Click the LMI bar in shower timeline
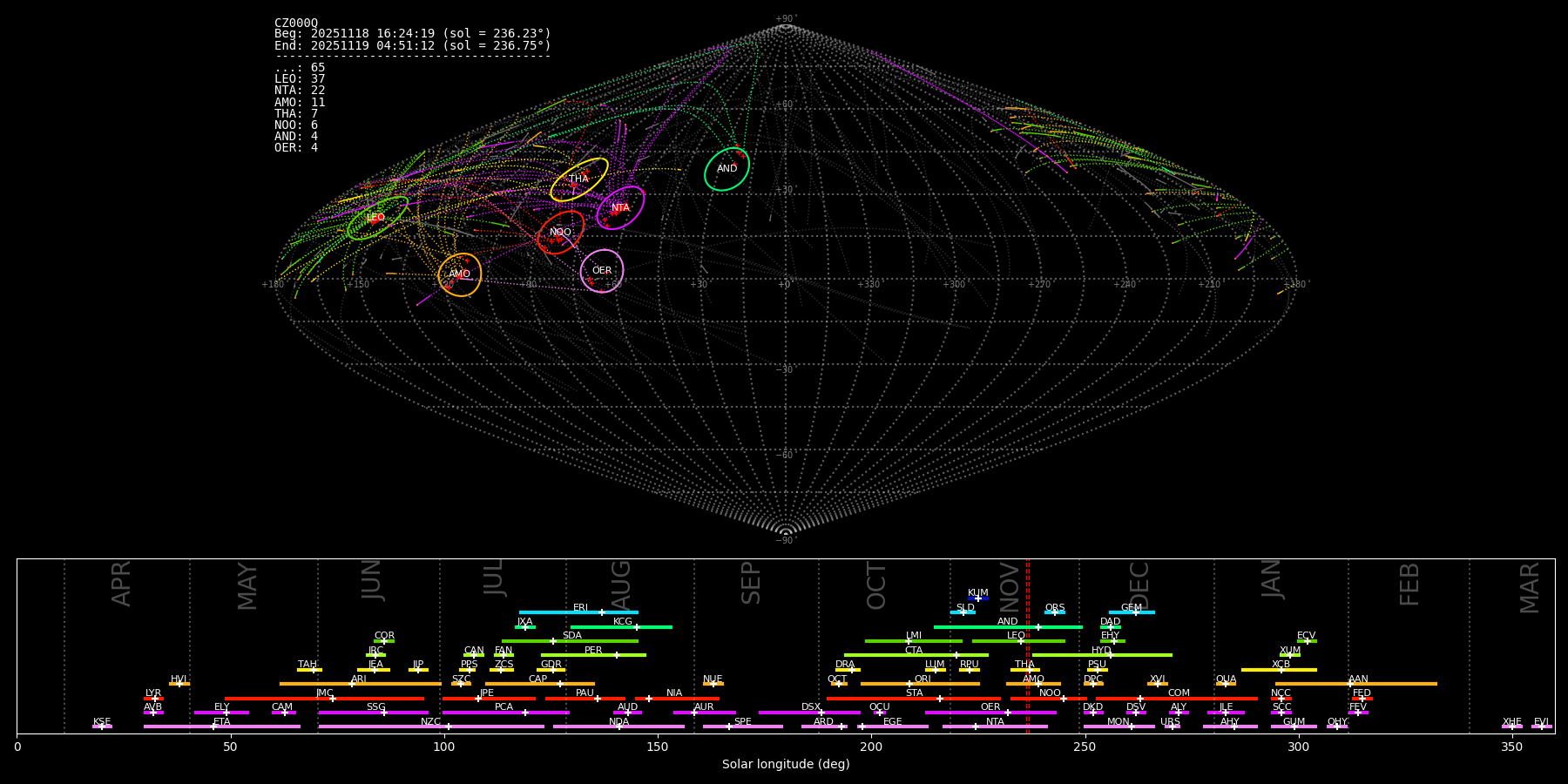1568x784 pixels. pyautogui.click(x=914, y=641)
